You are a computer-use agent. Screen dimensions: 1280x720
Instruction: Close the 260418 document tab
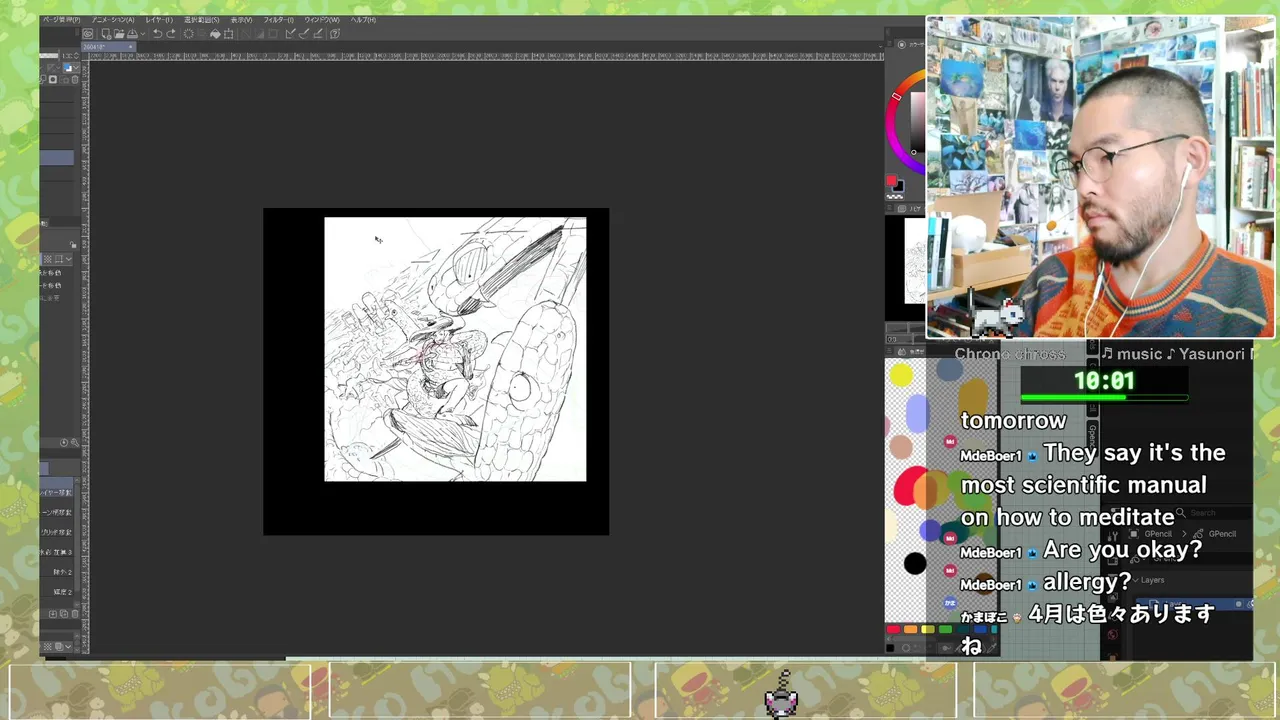(130, 47)
